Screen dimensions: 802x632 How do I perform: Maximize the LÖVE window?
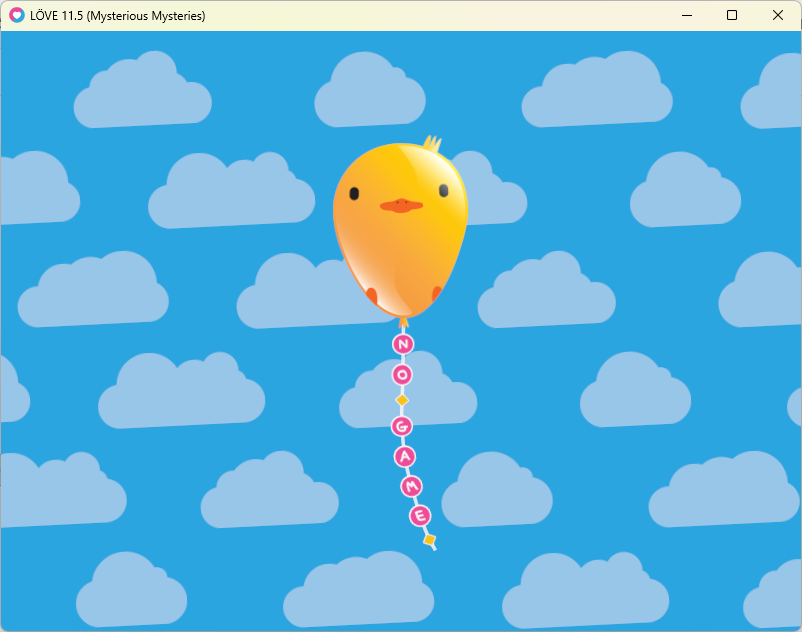tap(732, 15)
